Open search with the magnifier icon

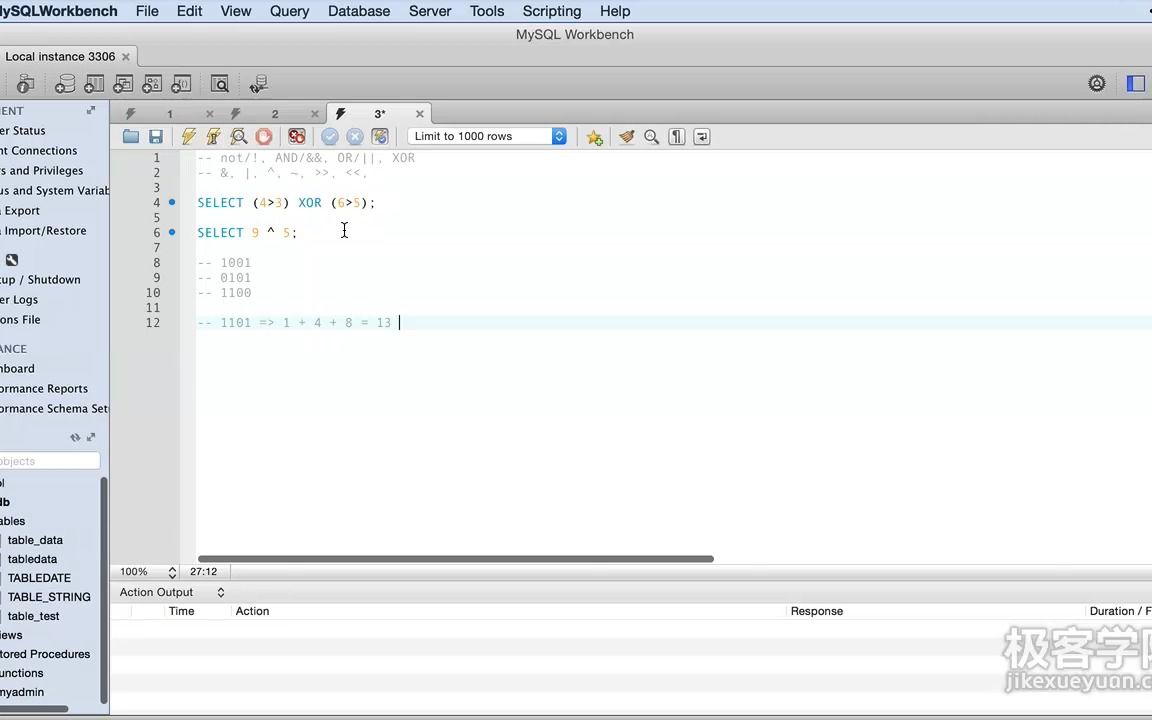651,136
